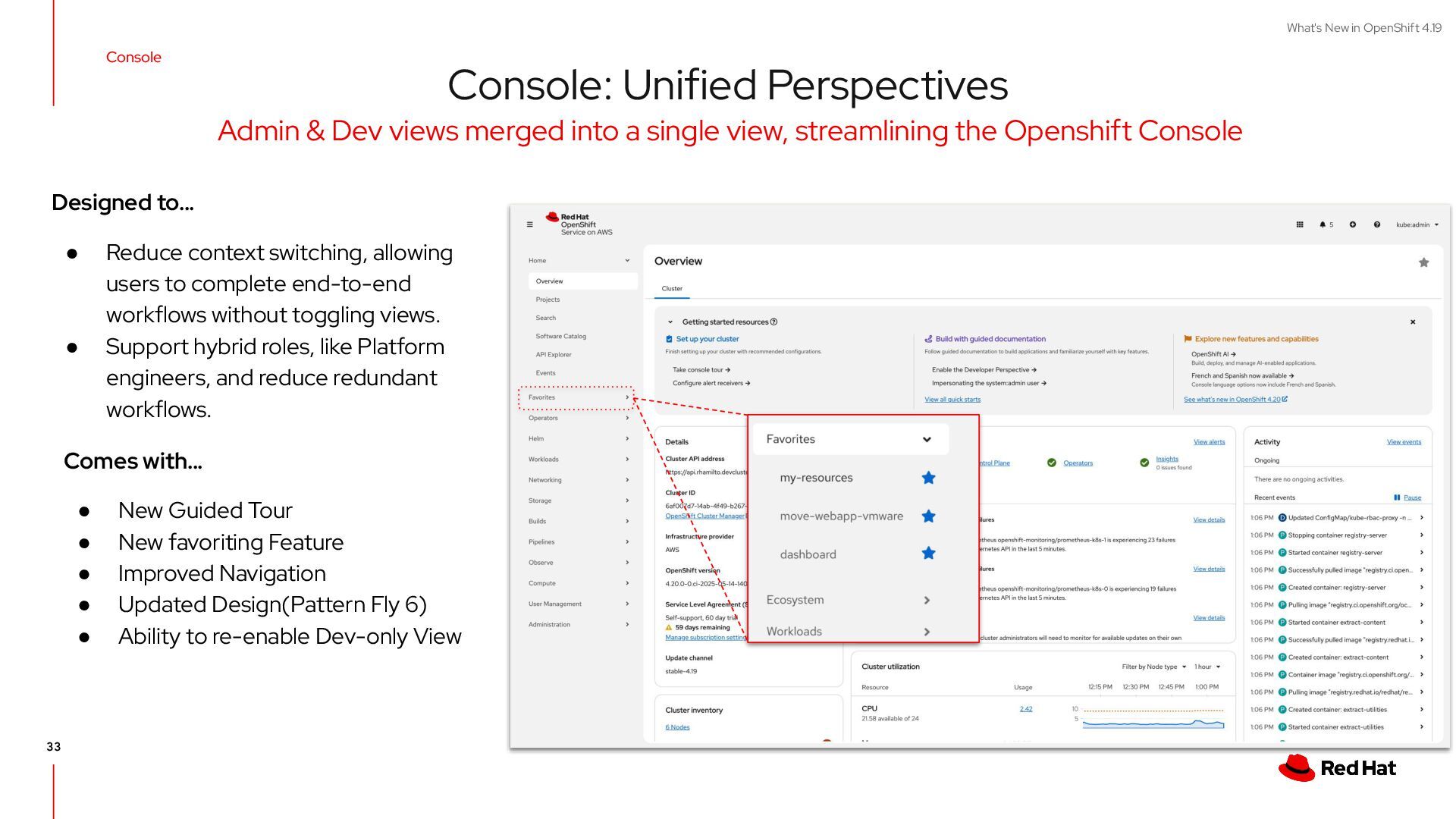
Task: Open the help question mark icon in header
Action: pyautogui.click(x=1377, y=224)
